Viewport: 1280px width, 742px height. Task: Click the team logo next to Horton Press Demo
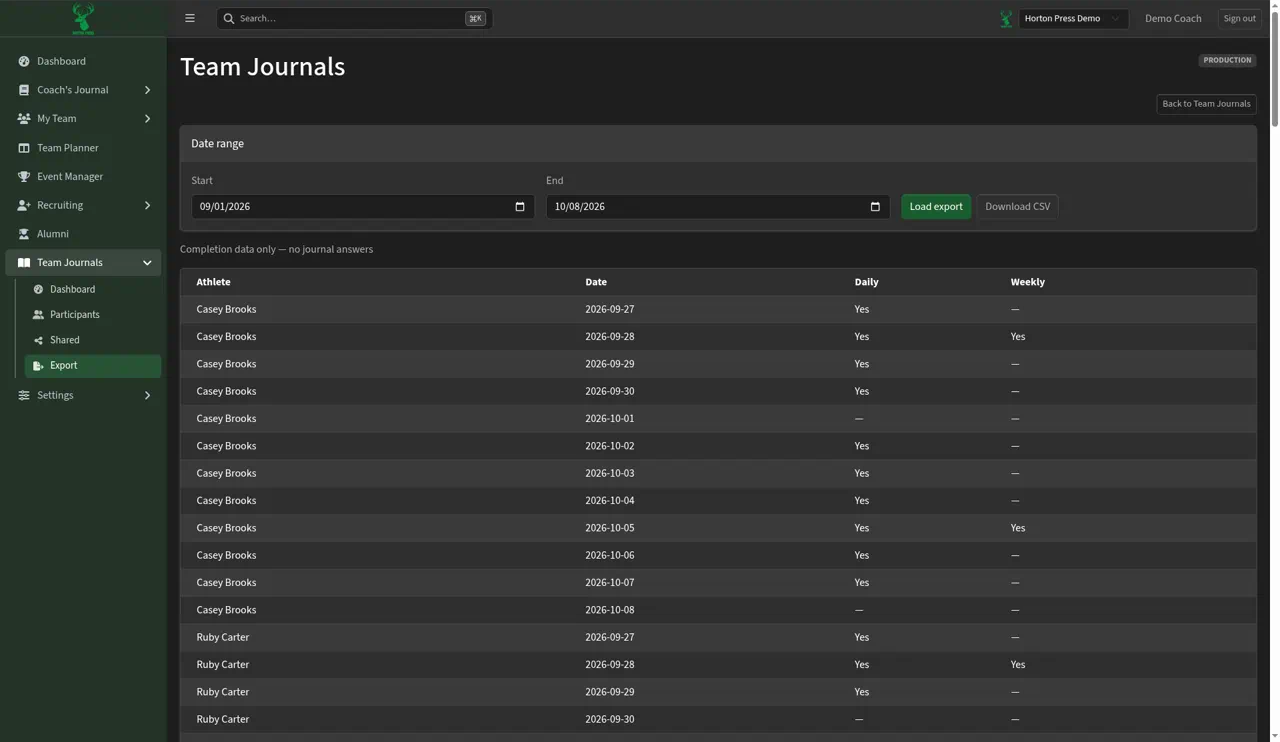pyautogui.click(x=1006, y=18)
